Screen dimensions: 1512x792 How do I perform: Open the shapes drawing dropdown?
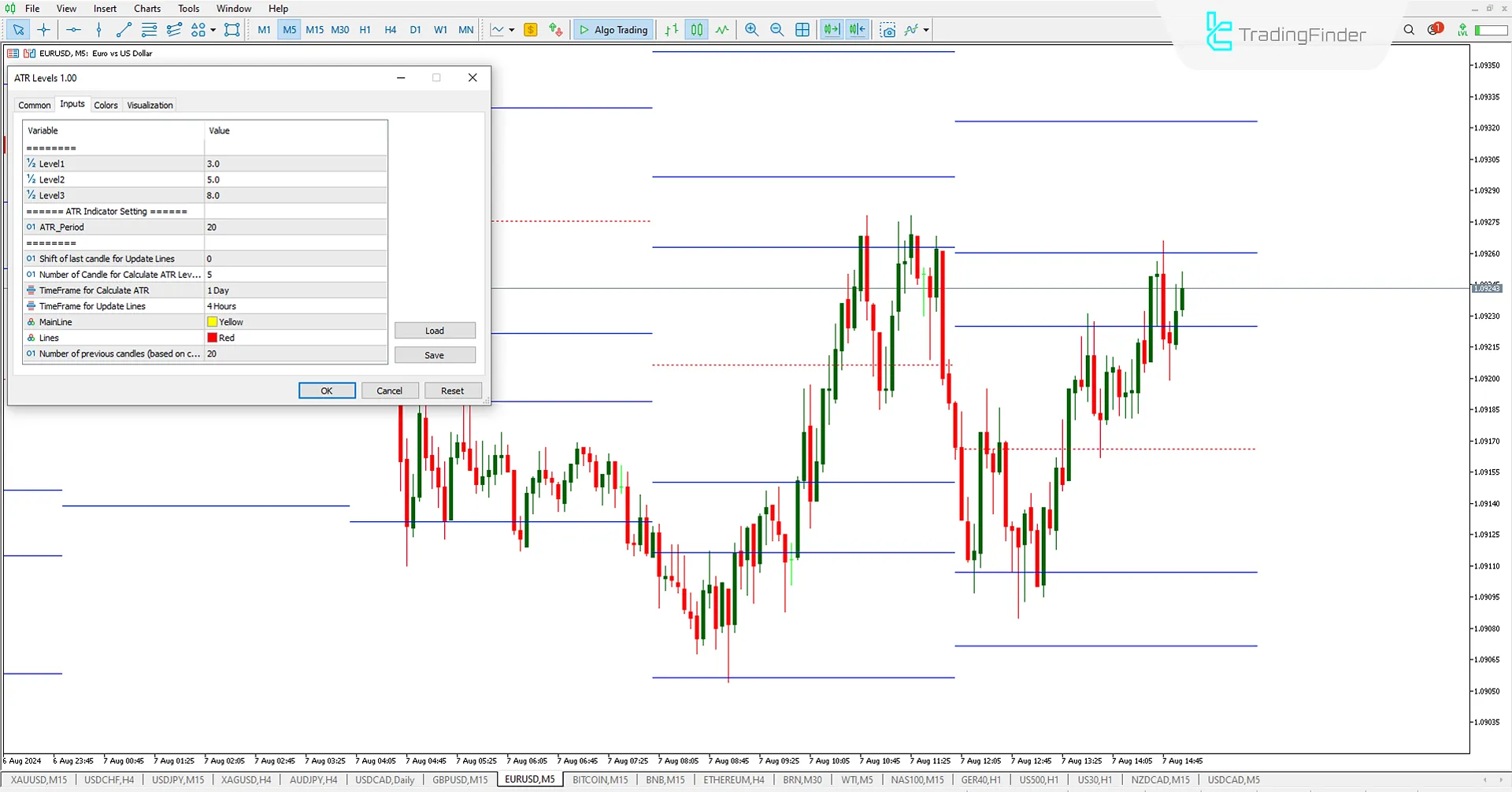213,30
